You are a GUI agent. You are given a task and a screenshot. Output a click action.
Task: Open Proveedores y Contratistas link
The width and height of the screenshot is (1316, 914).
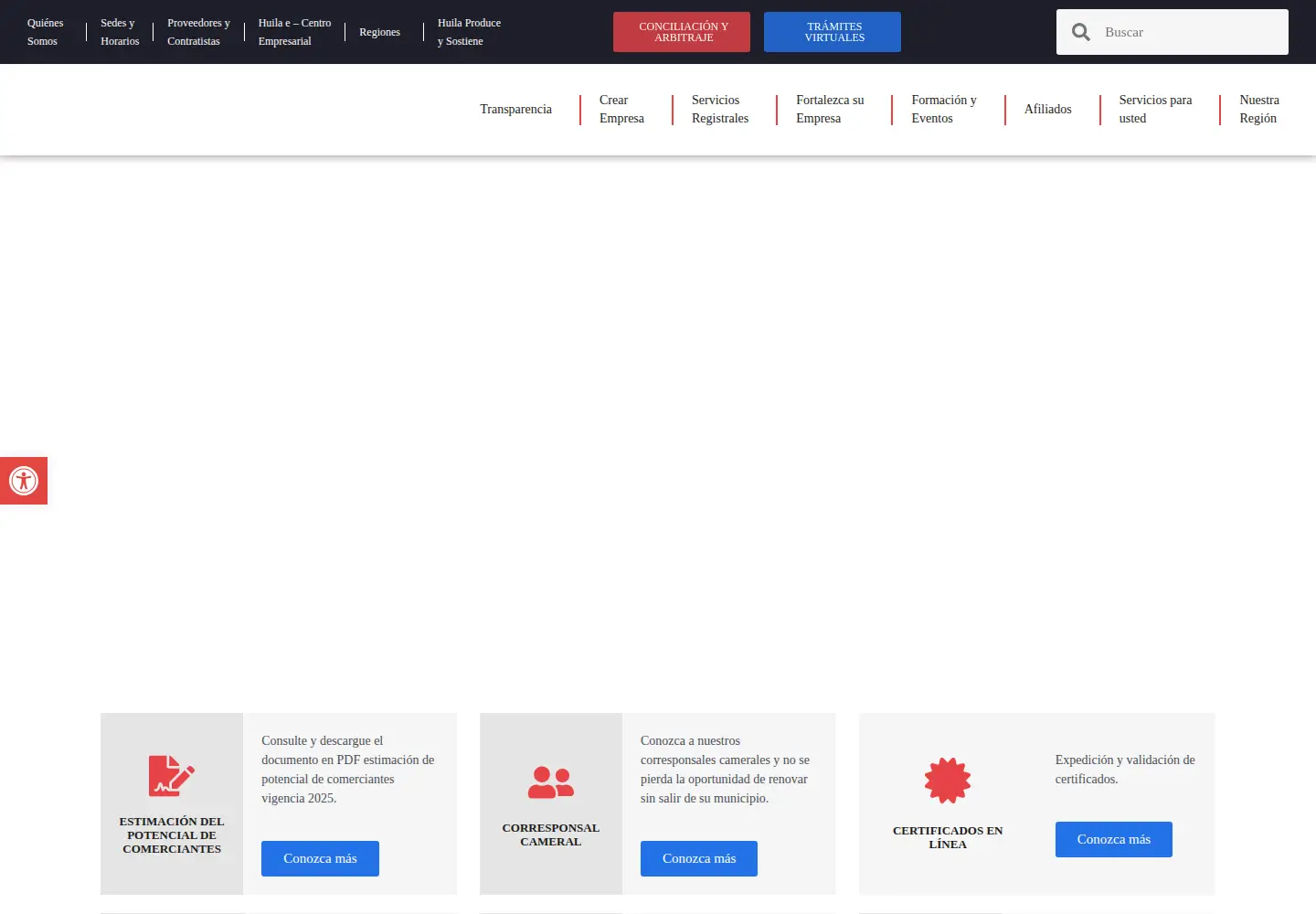point(198,32)
